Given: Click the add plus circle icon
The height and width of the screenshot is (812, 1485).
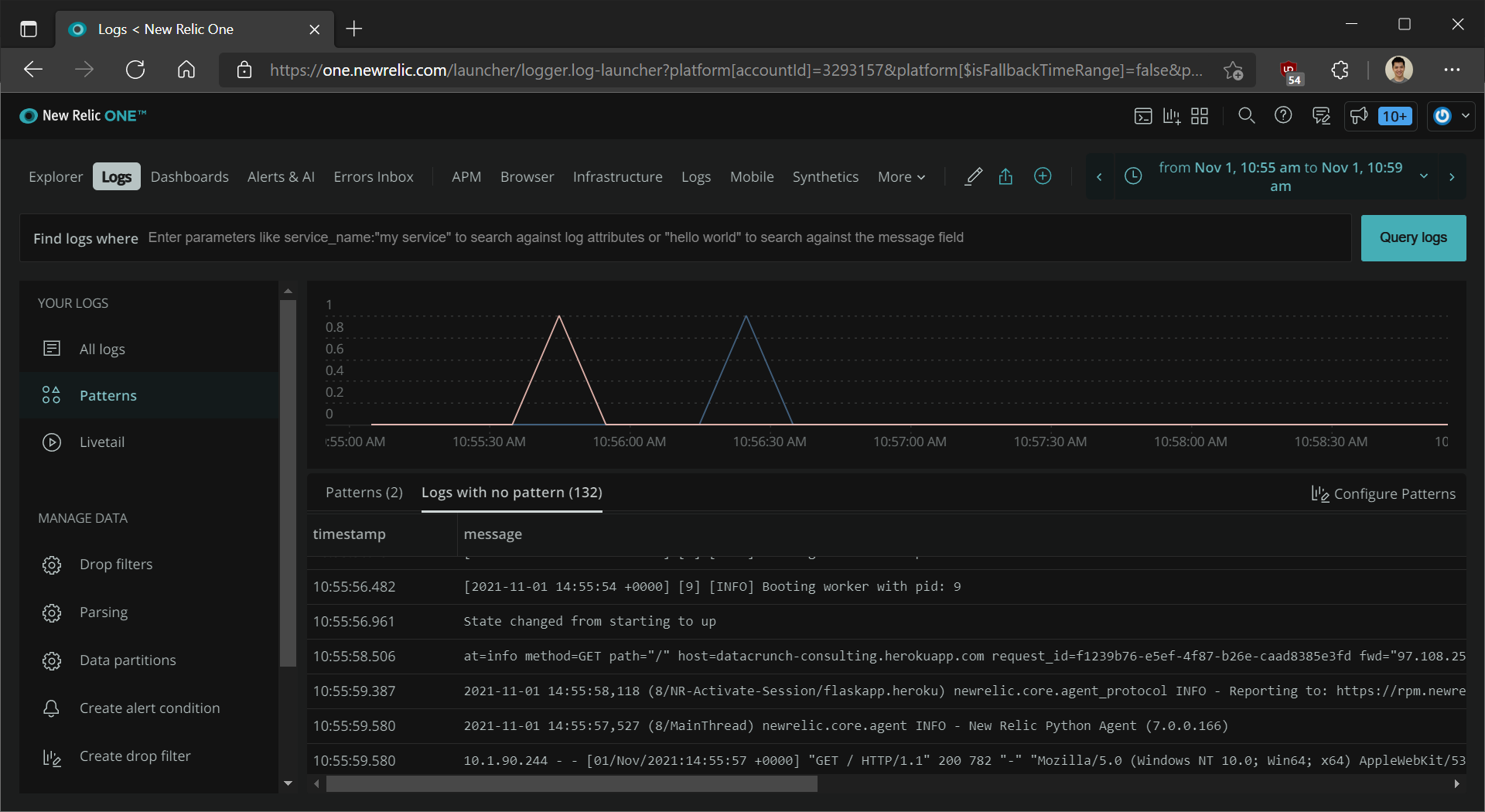Looking at the screenshot, I should (1043, 176).
